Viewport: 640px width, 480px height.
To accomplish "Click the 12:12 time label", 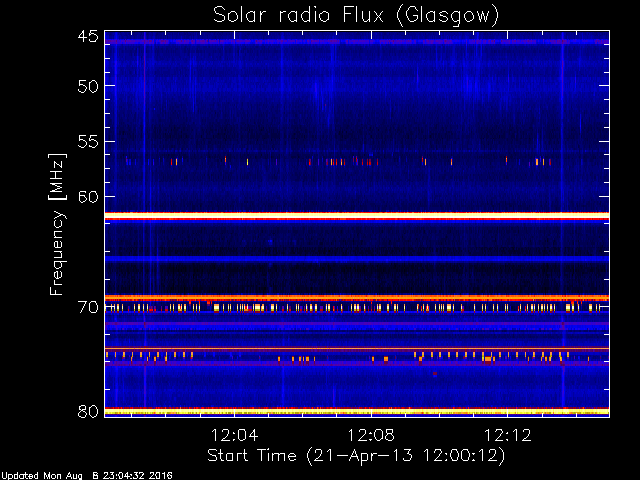I will click(508, 435).
